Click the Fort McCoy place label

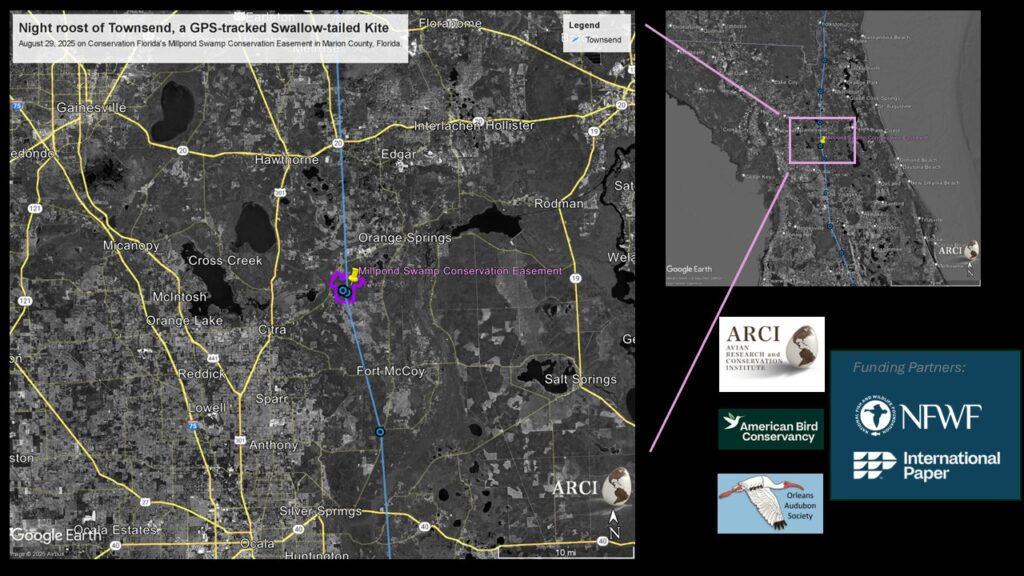(x=391, y=371)
